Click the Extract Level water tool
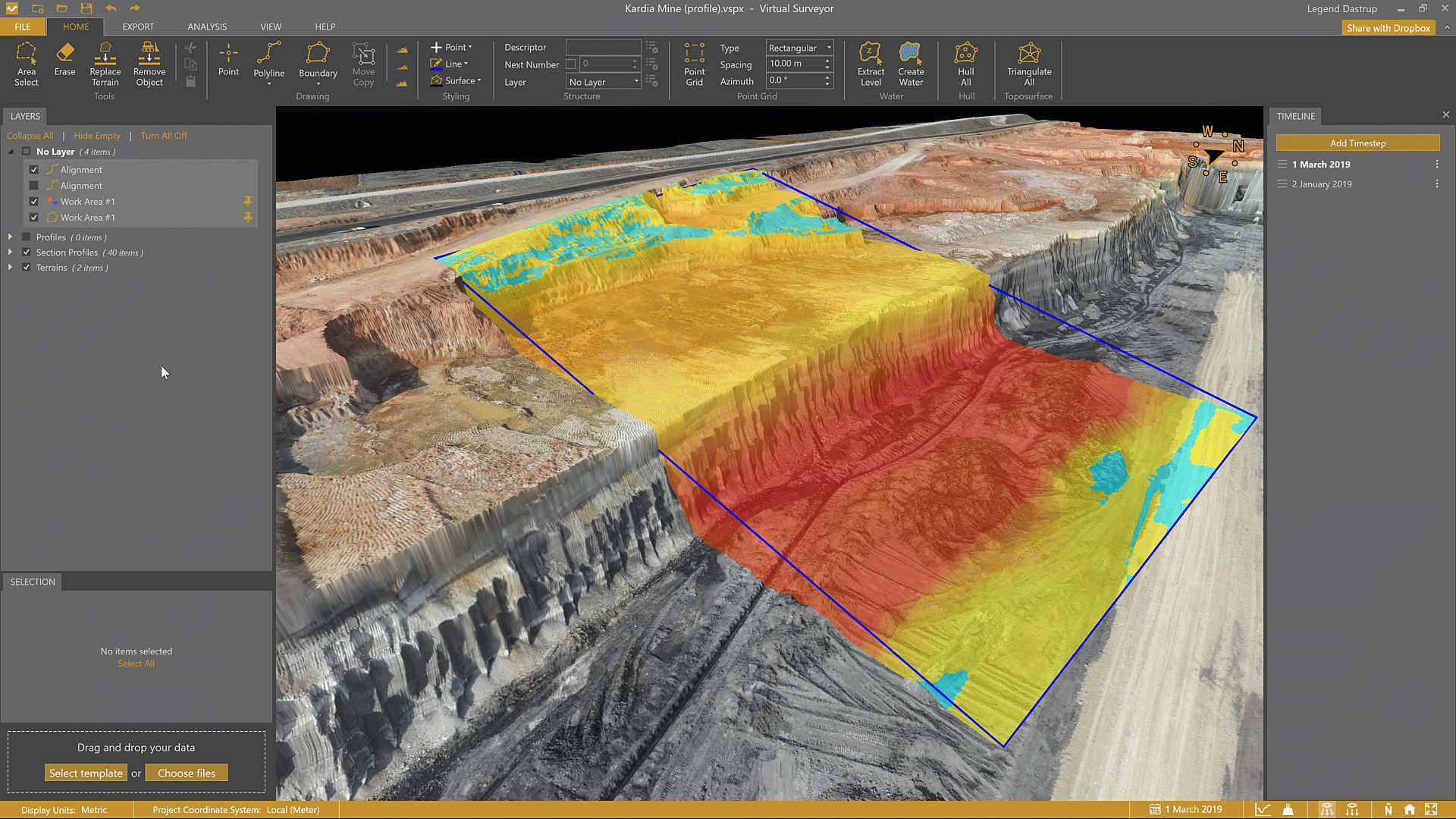The image size is (1456, 819). coord(871,64)
